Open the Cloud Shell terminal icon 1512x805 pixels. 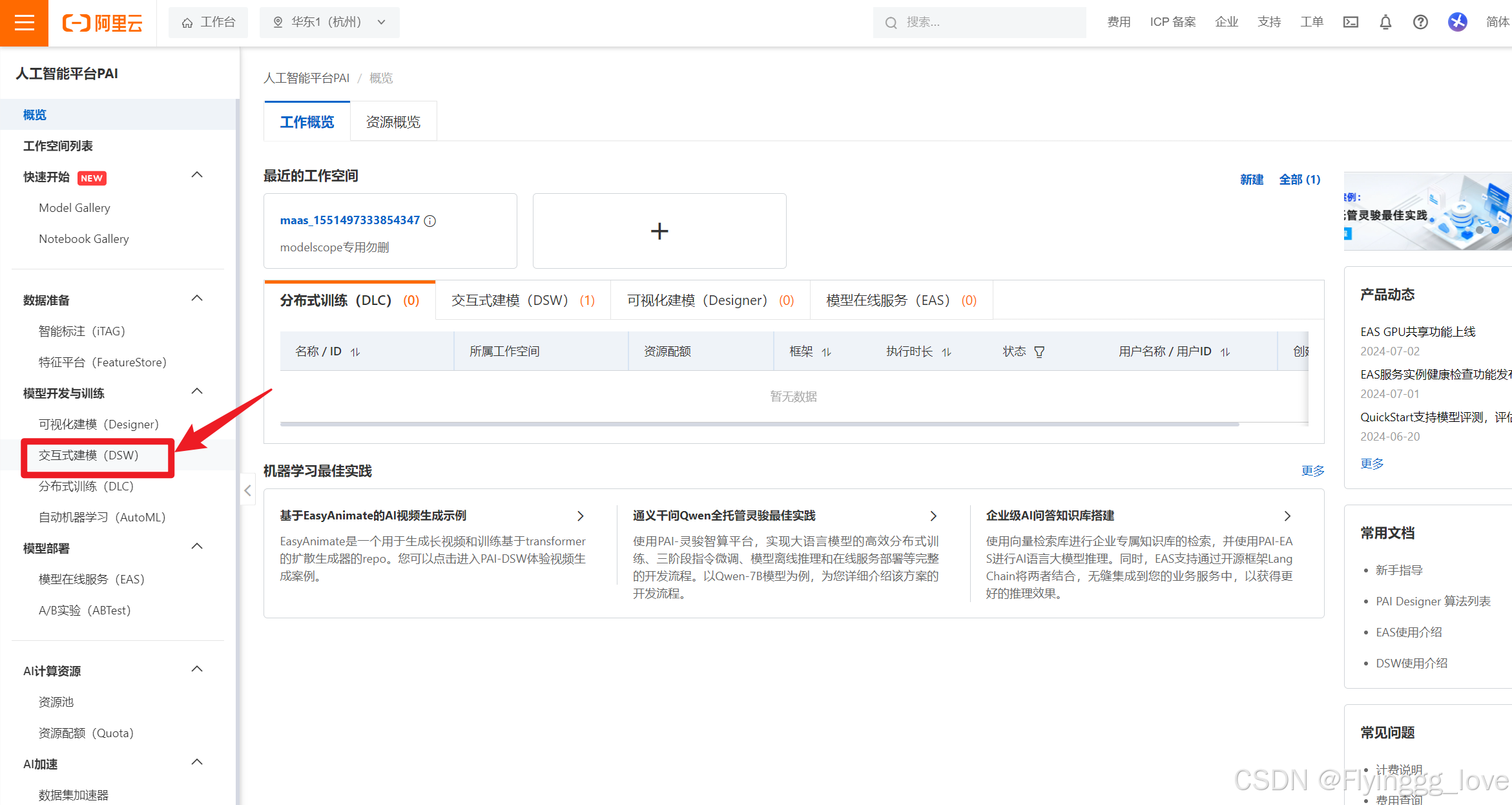coord(1351,22)
